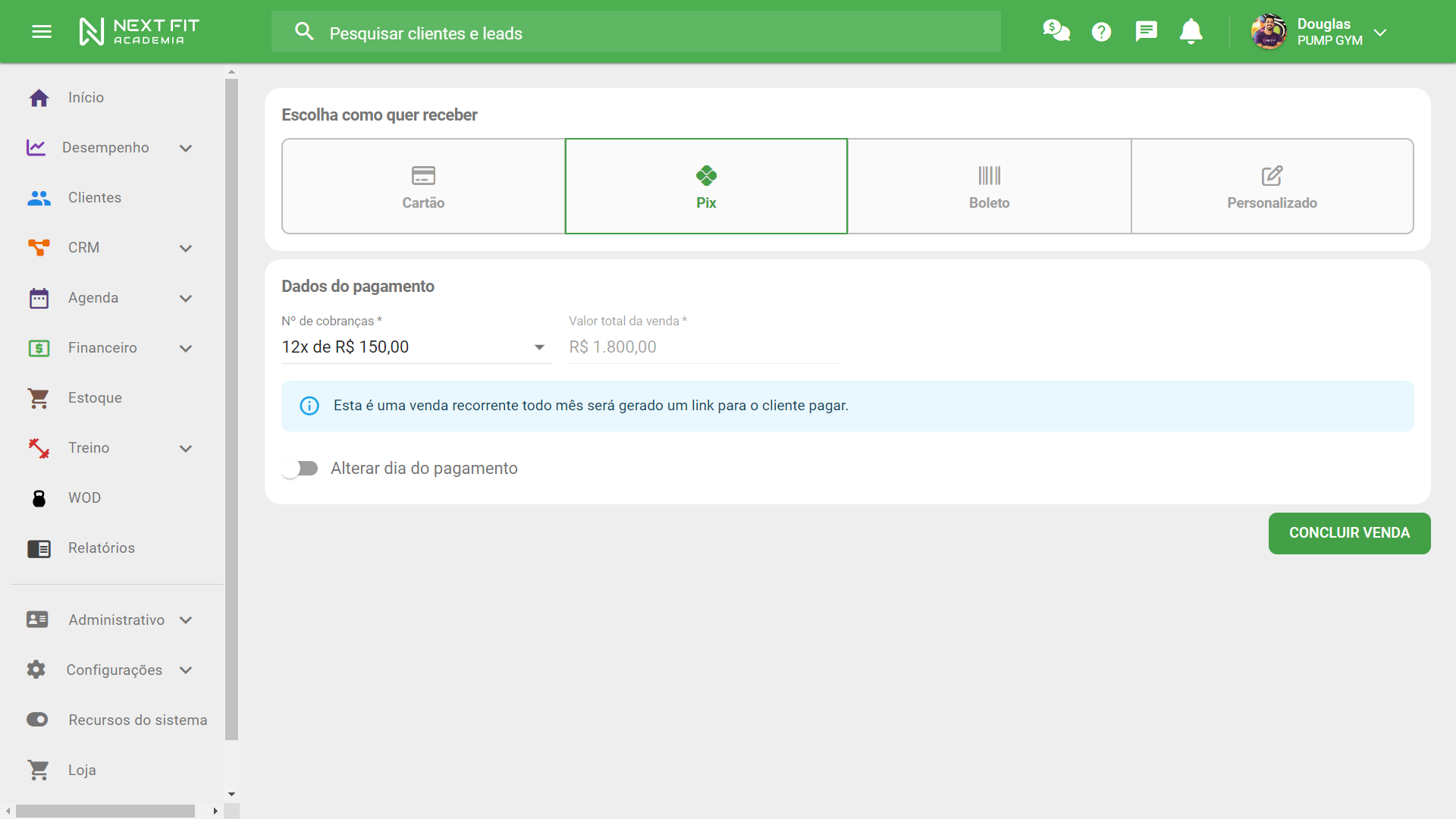1456x819 pixels.
Task: Open the help question mark icon
Action: [1101, 31]
